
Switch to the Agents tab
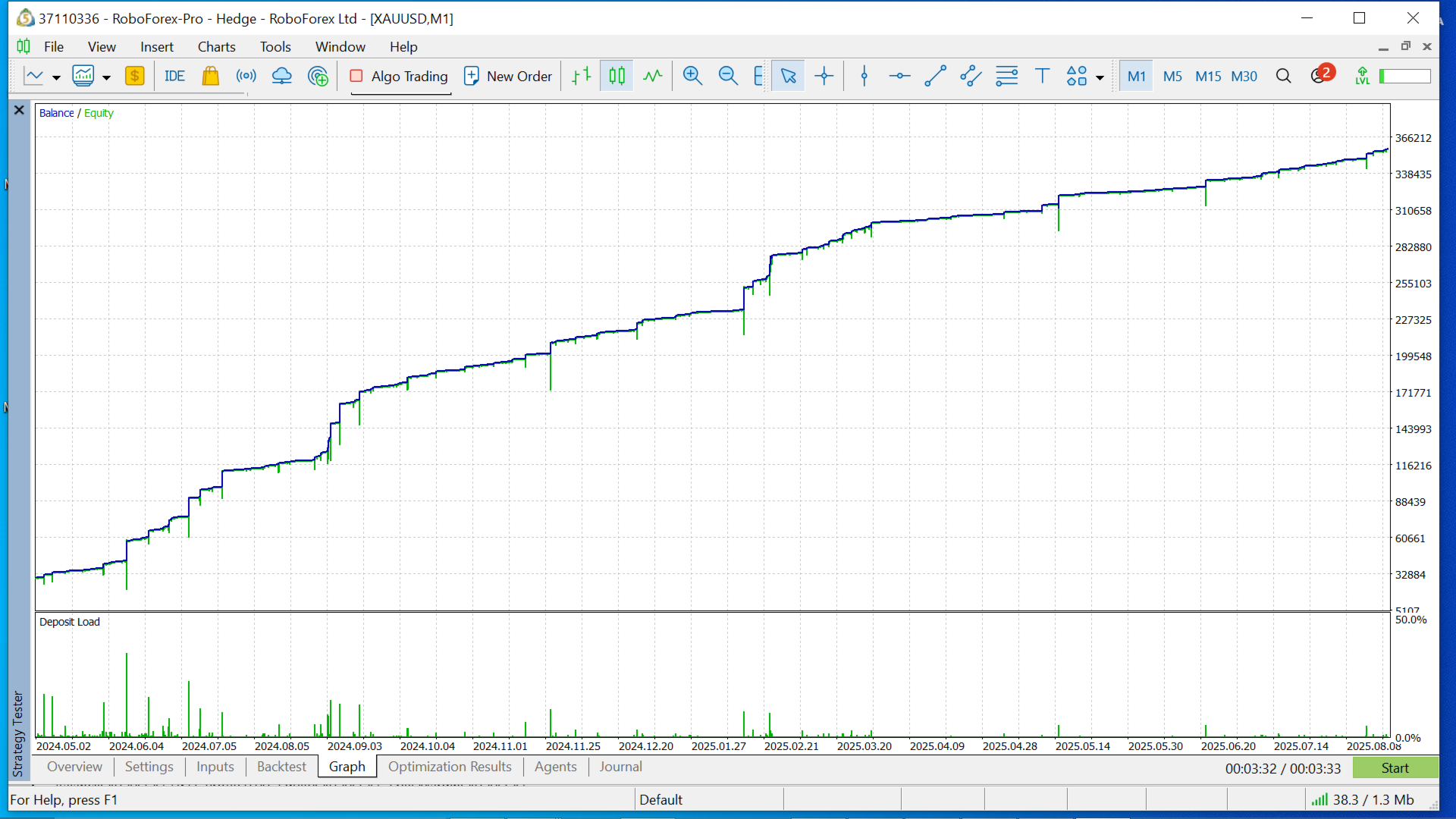click(556, 767)
